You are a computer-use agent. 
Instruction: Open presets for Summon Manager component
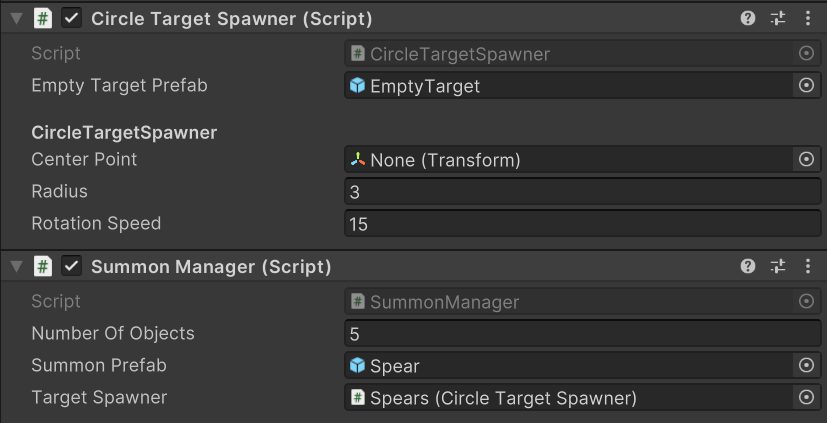[778, 266]
